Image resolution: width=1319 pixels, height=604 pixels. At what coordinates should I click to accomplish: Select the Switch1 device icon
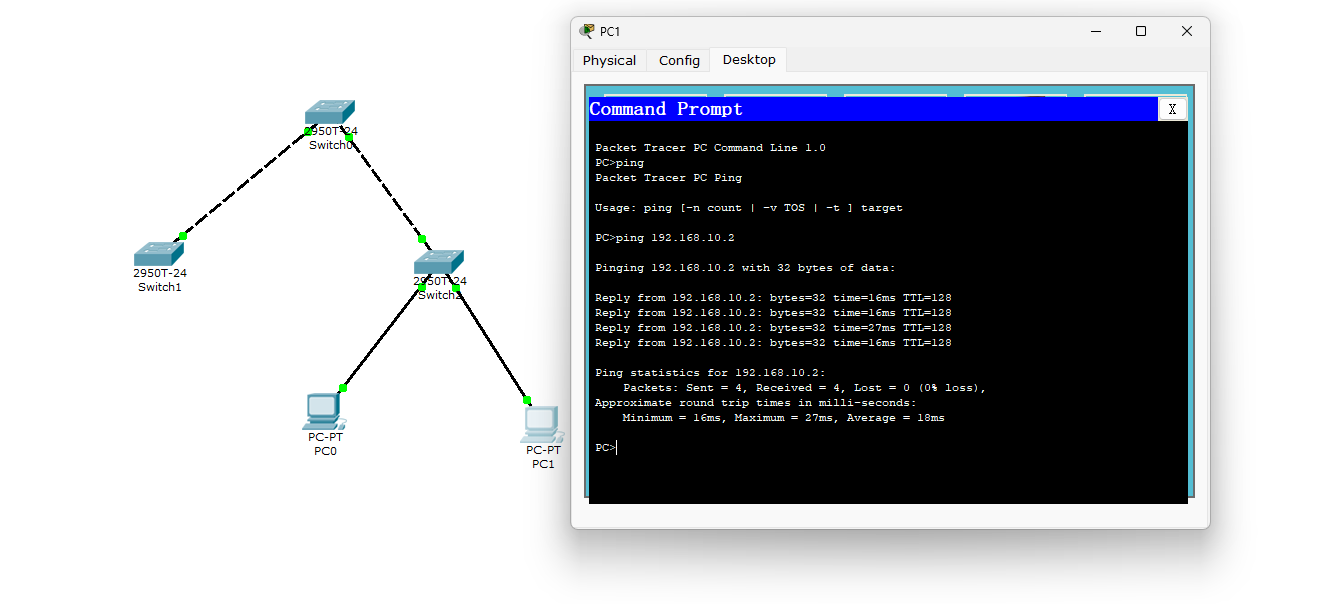click(x=159, y=254)
